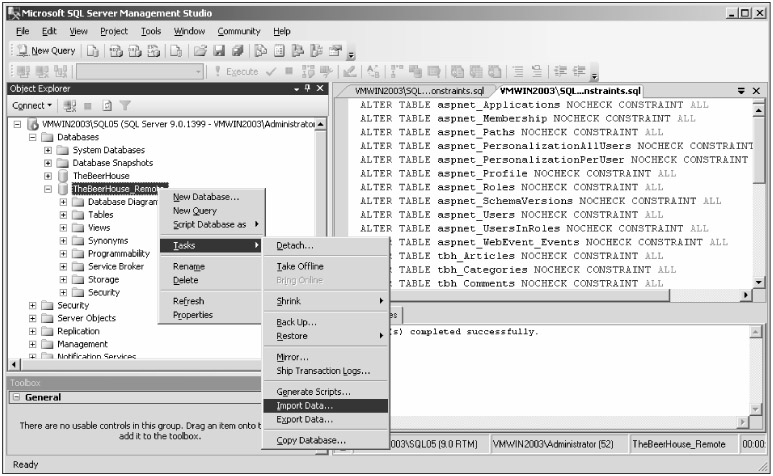Click the Object Explorer filter funnel icon
The image size is (773, 476).
pos(127,105)
